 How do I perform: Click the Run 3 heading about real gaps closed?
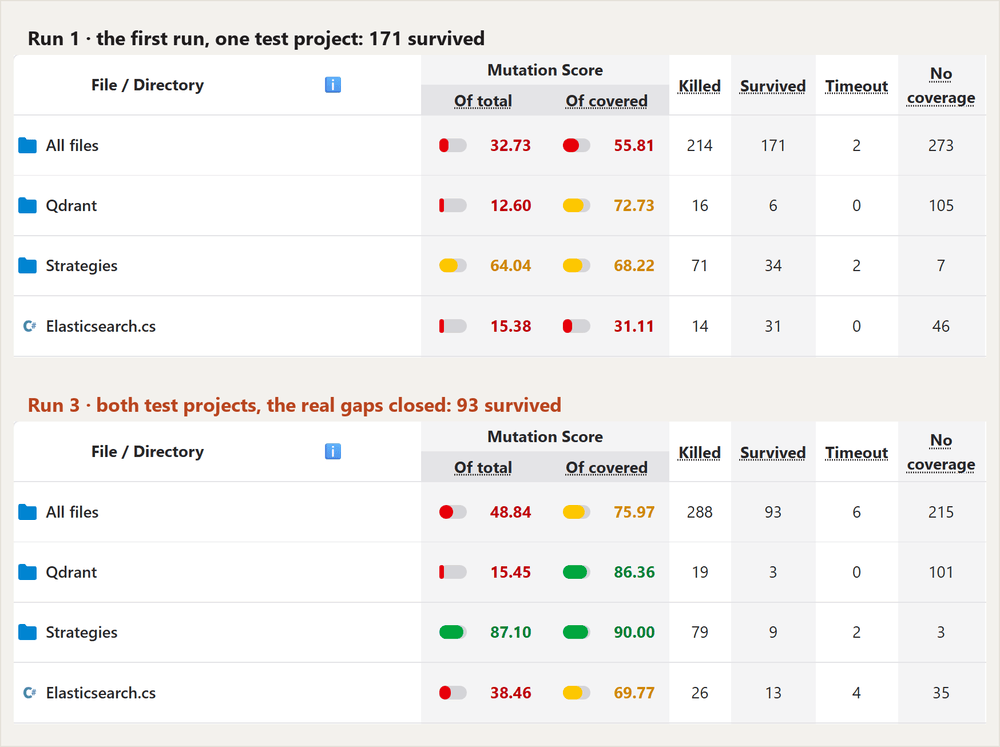(x=295, y=405)
